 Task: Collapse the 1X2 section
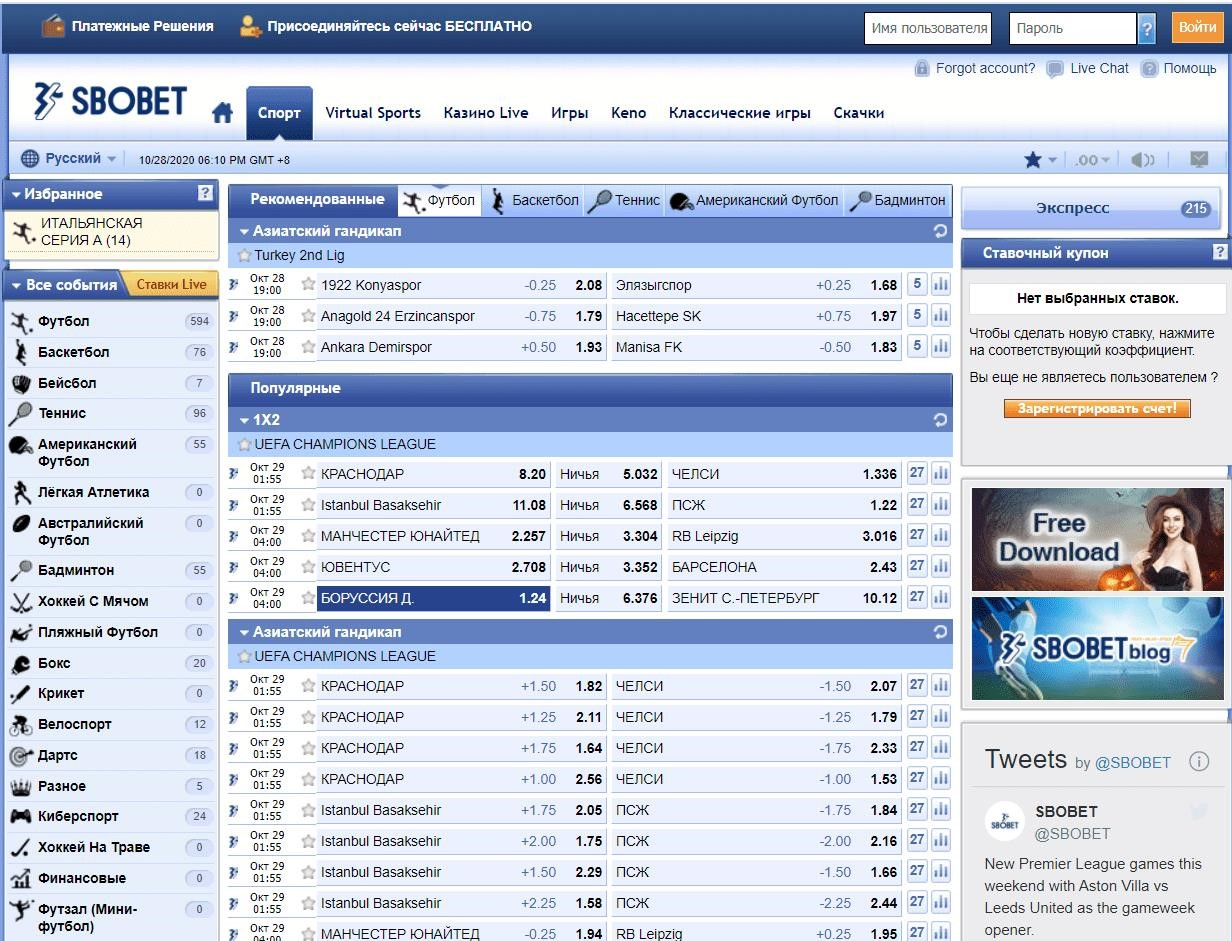[245, 420]
